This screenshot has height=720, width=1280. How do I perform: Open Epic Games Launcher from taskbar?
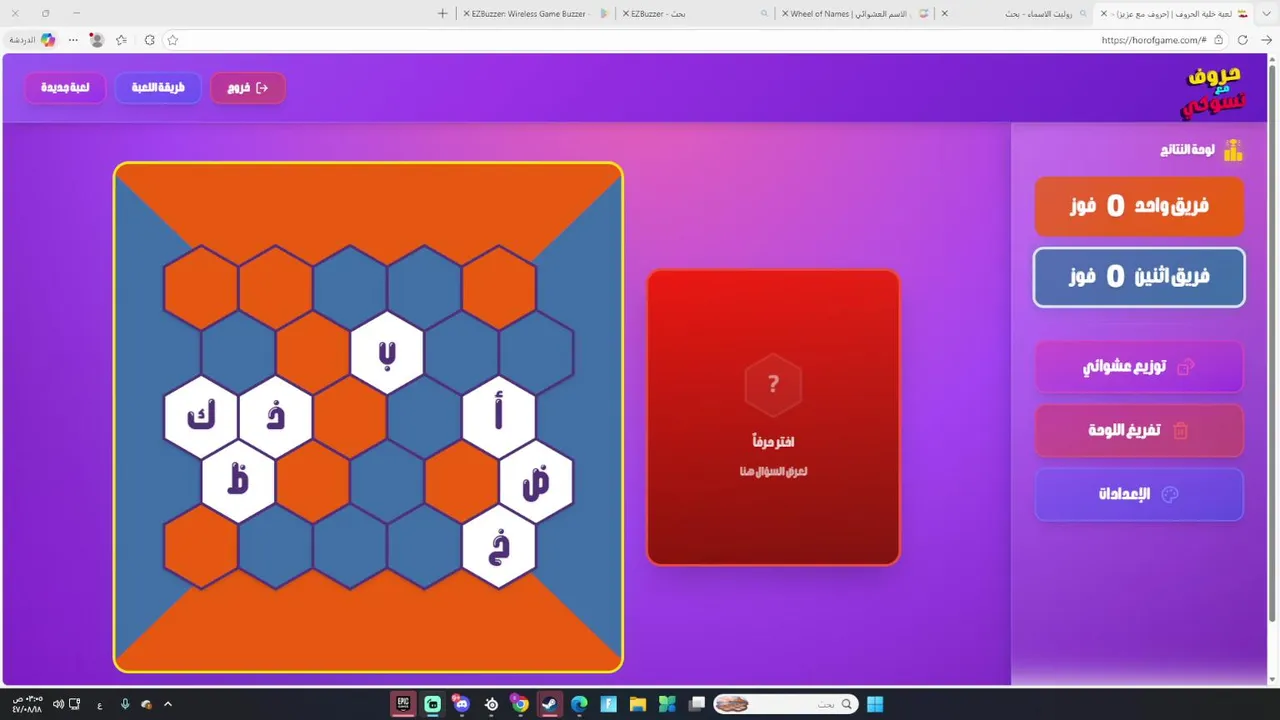pos(402,704)
